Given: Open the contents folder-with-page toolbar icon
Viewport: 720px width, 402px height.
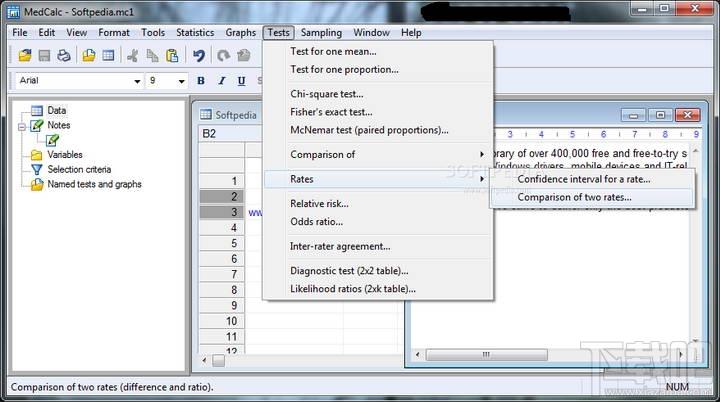Looking at the screenshot, I should pyautogui.click(x=89, y=56).
